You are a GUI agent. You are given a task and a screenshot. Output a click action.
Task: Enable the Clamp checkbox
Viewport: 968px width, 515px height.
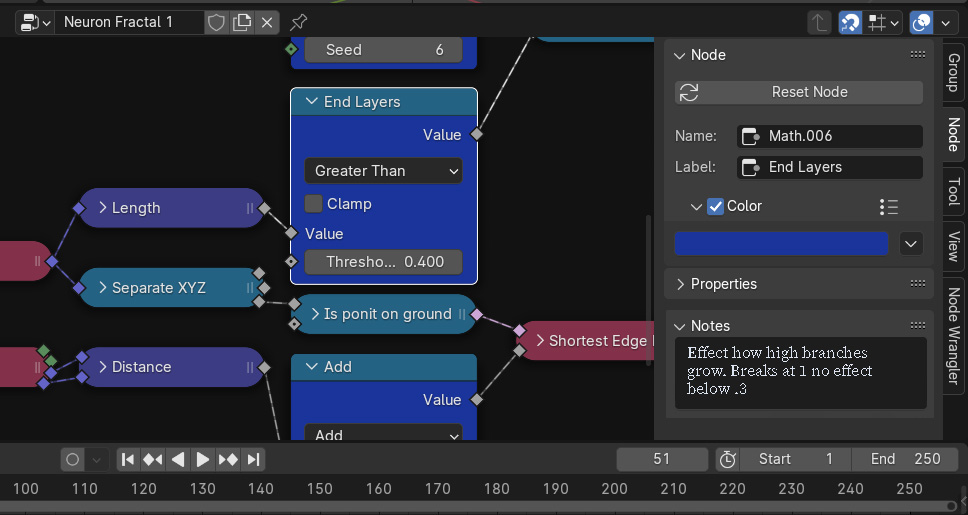(x=314, y=204)
